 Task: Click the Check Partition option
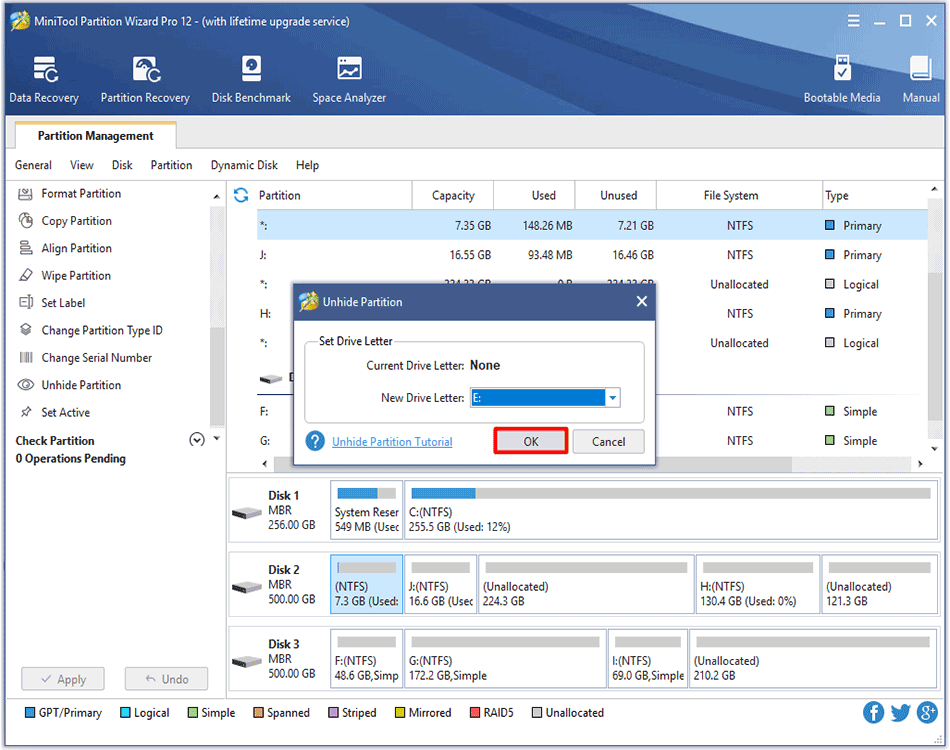[55, 440]
